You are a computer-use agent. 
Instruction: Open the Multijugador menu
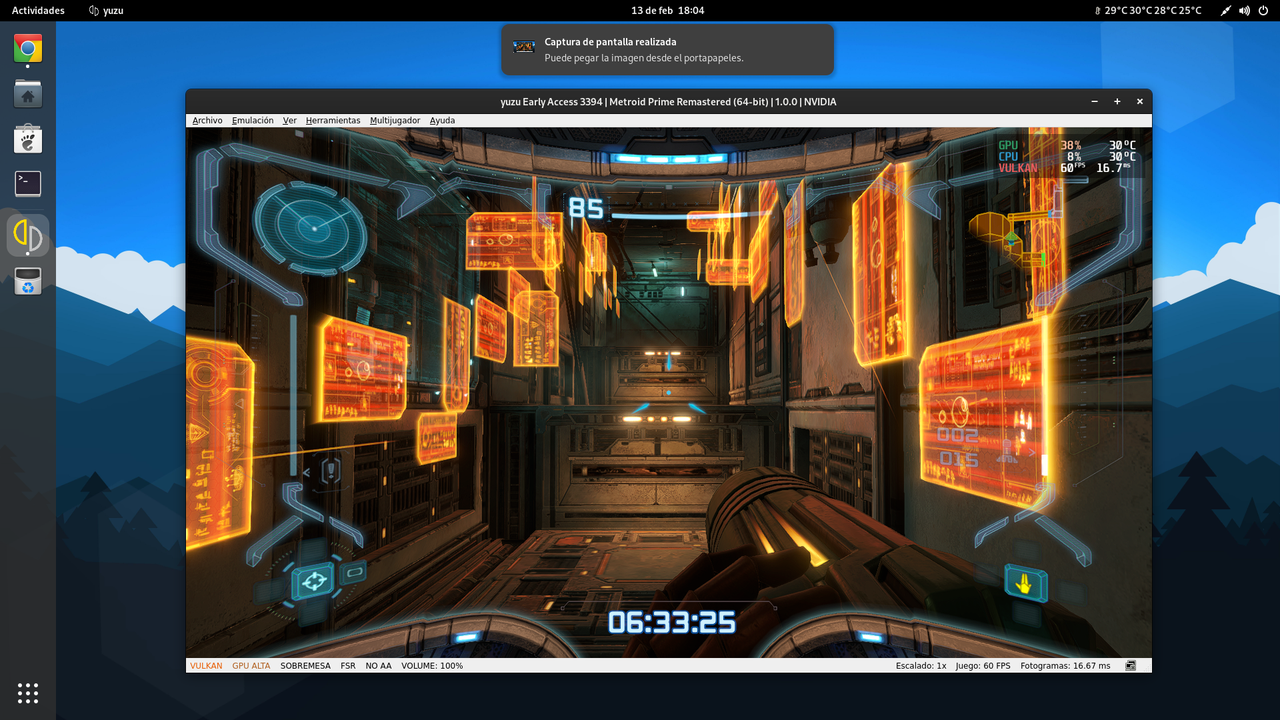click(395, 120)
